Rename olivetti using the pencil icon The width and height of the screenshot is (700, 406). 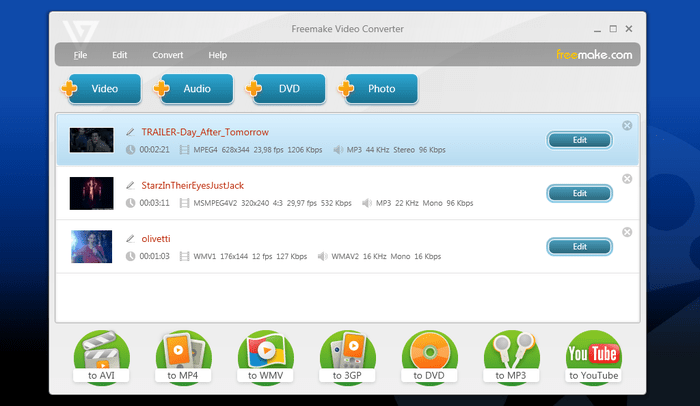[x=130, y=239]
